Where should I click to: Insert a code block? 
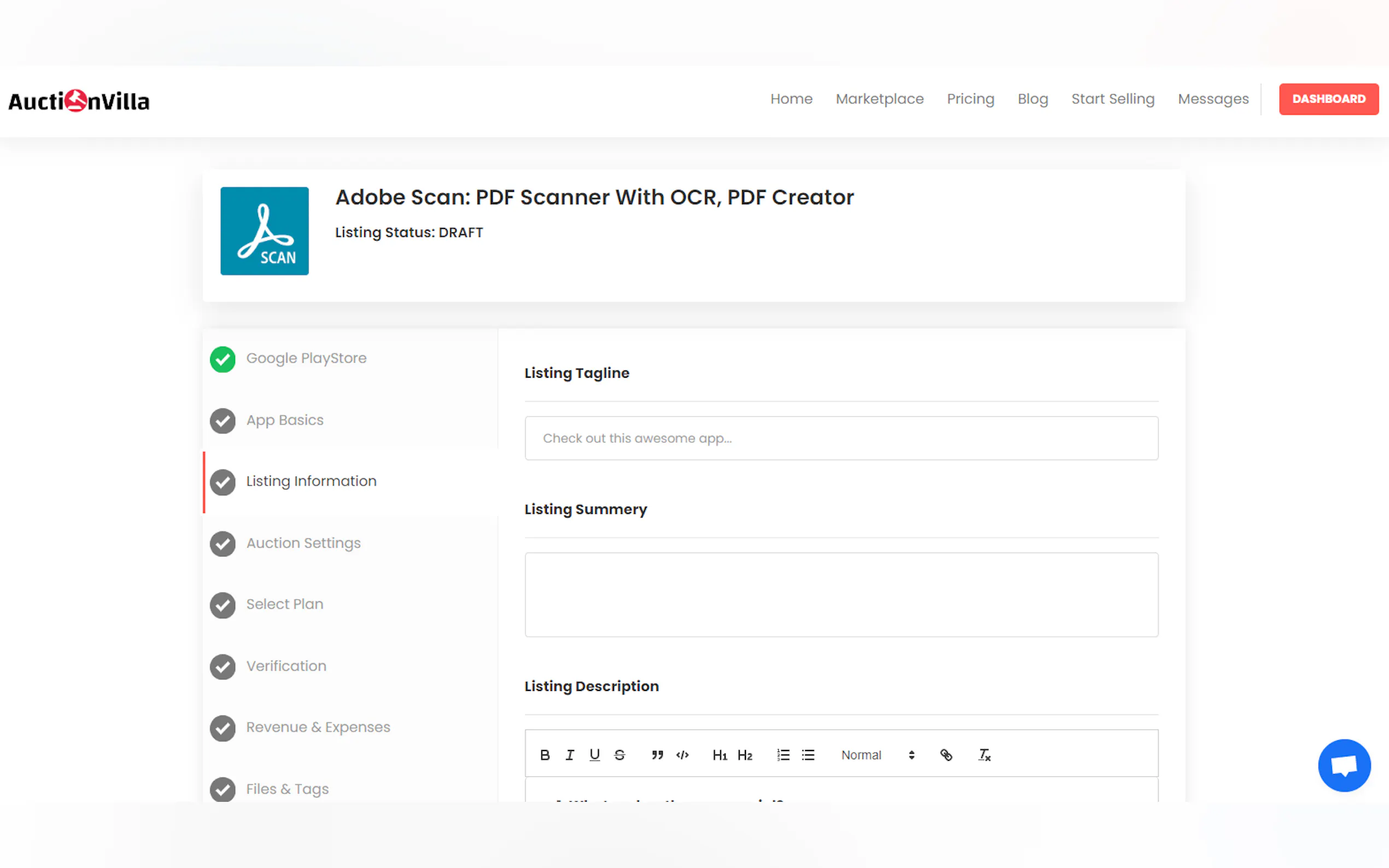point(682,755)
